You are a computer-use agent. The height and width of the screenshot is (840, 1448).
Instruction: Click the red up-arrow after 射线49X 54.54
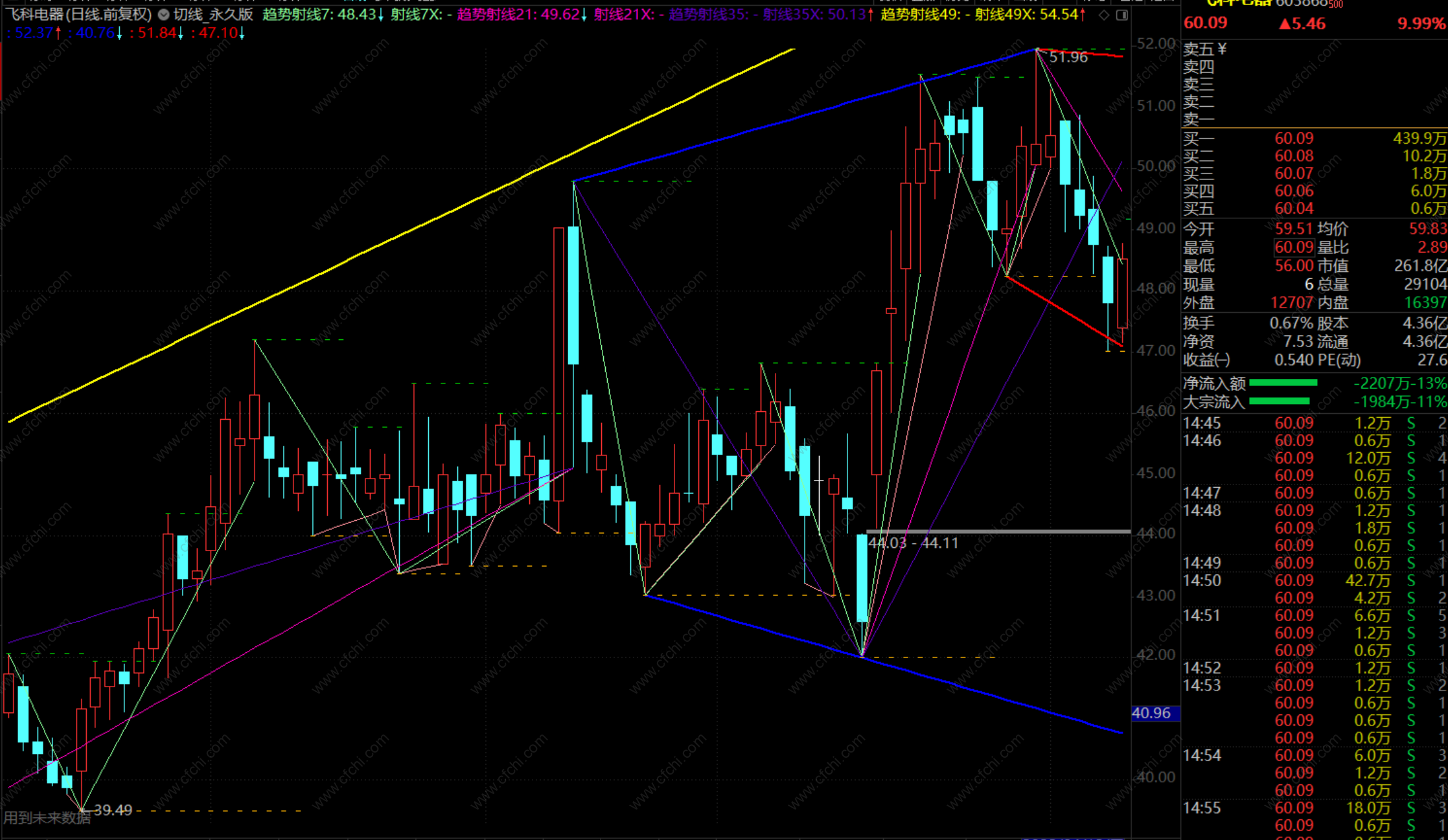[1083, 14]
